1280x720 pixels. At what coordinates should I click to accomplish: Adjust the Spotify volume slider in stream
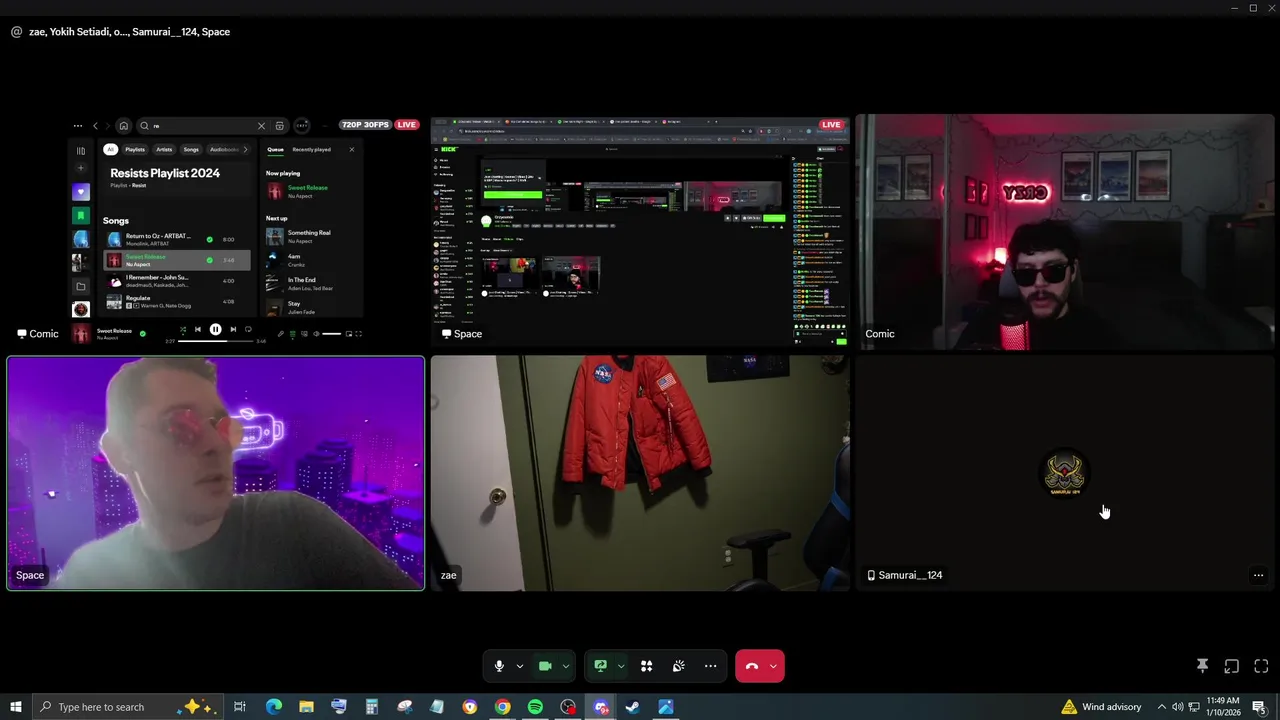[x=331, y=334]
